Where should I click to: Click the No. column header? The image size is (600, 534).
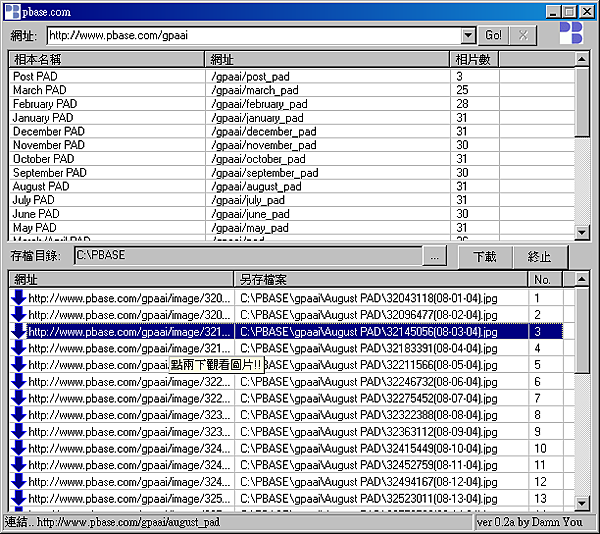[x=545, y=280]
